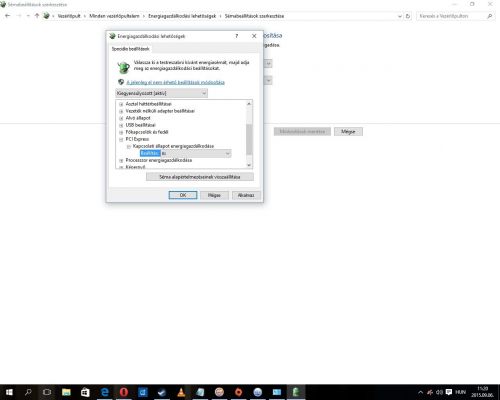Open the unavailable settings modification link
This screenshot has width=500, height=400.
(175, 82)
